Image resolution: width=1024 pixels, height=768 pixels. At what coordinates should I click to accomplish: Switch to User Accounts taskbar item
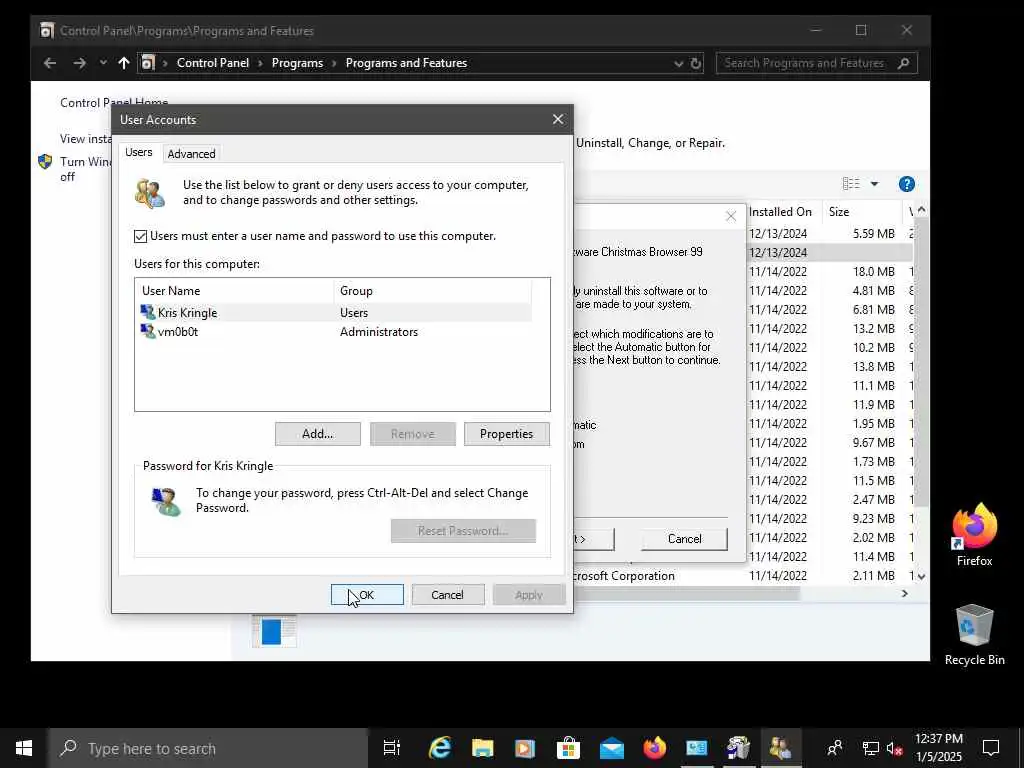tap(781, 748)
